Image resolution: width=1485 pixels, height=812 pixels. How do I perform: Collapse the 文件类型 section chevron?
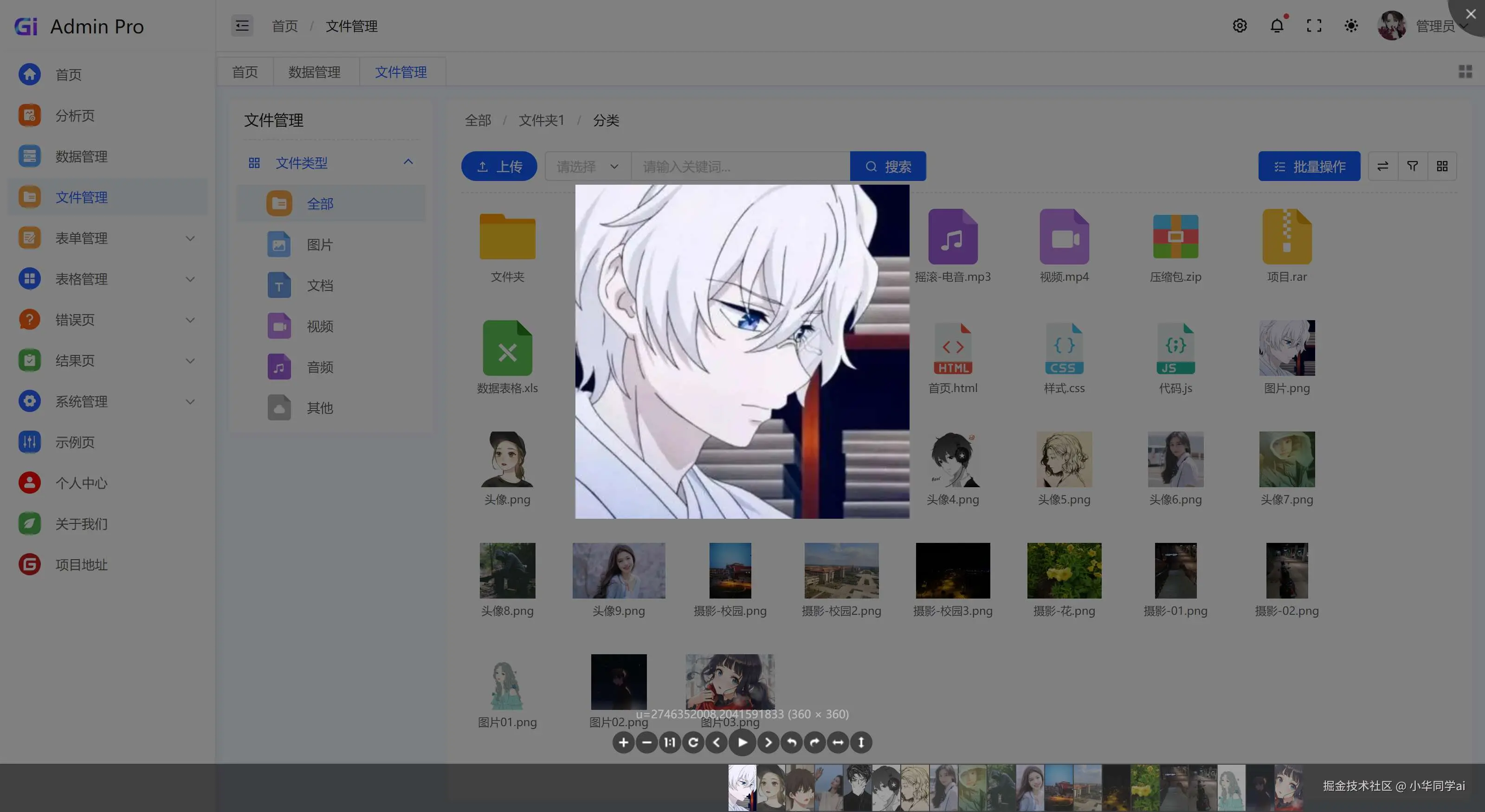pyautogui.click(x=408, y=162)
